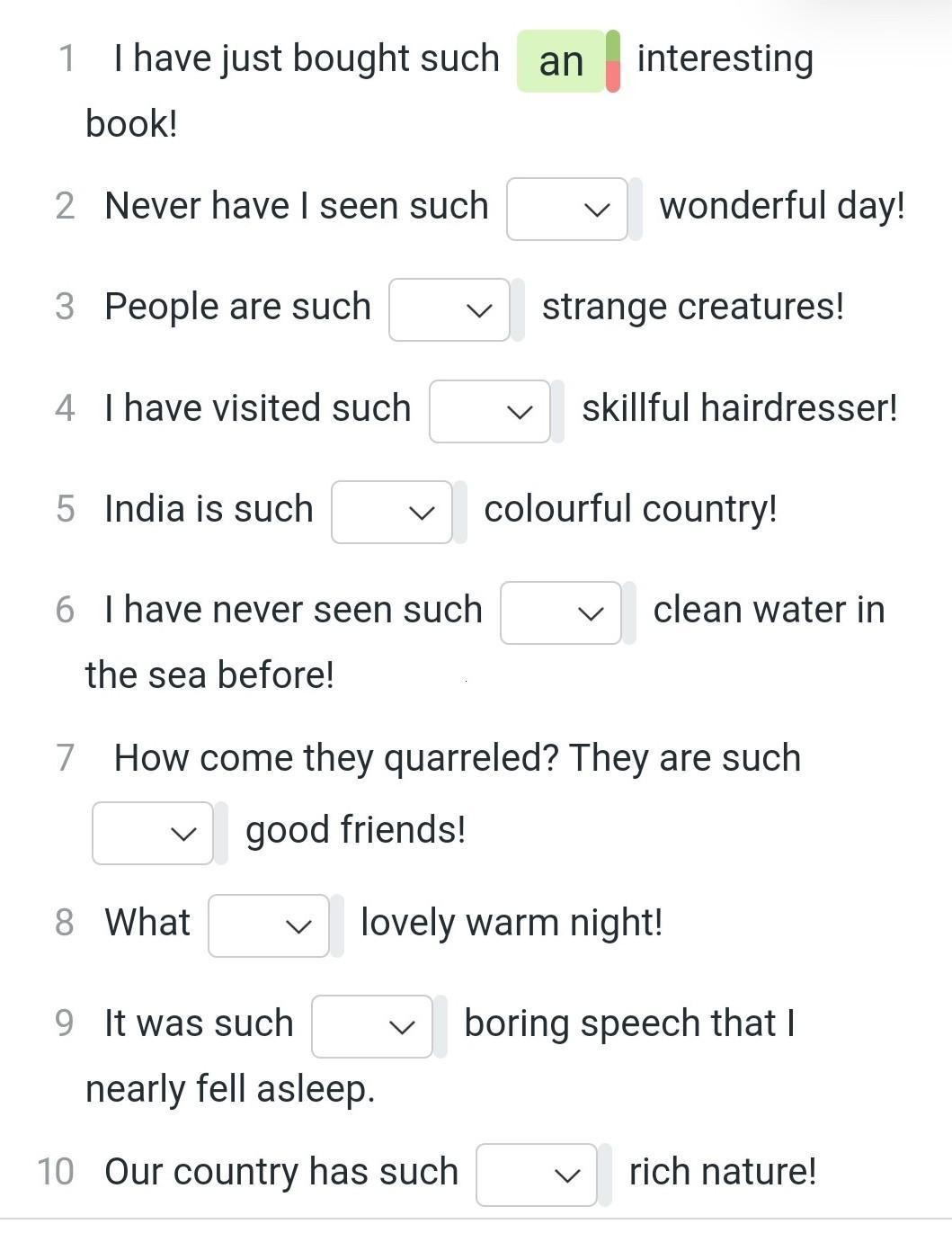Image resolution: width=952 pixels, height=1242 pixels.
Task: Open the dropdown before "boring speech"
Action: [371, 1027]
